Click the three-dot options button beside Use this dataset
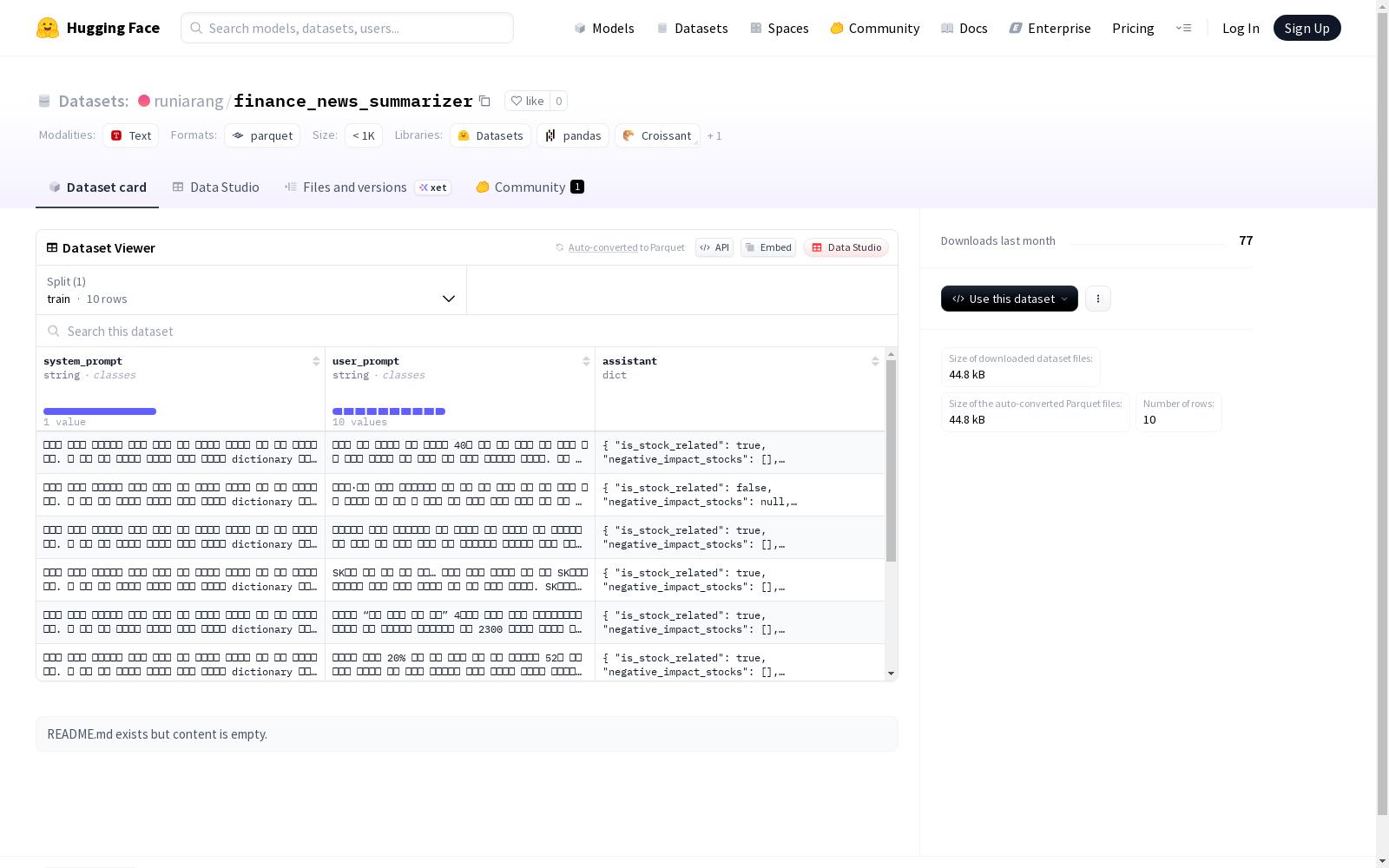Screen dimensions: 1389x868 pyautogui.click(x=1098, y=299)
